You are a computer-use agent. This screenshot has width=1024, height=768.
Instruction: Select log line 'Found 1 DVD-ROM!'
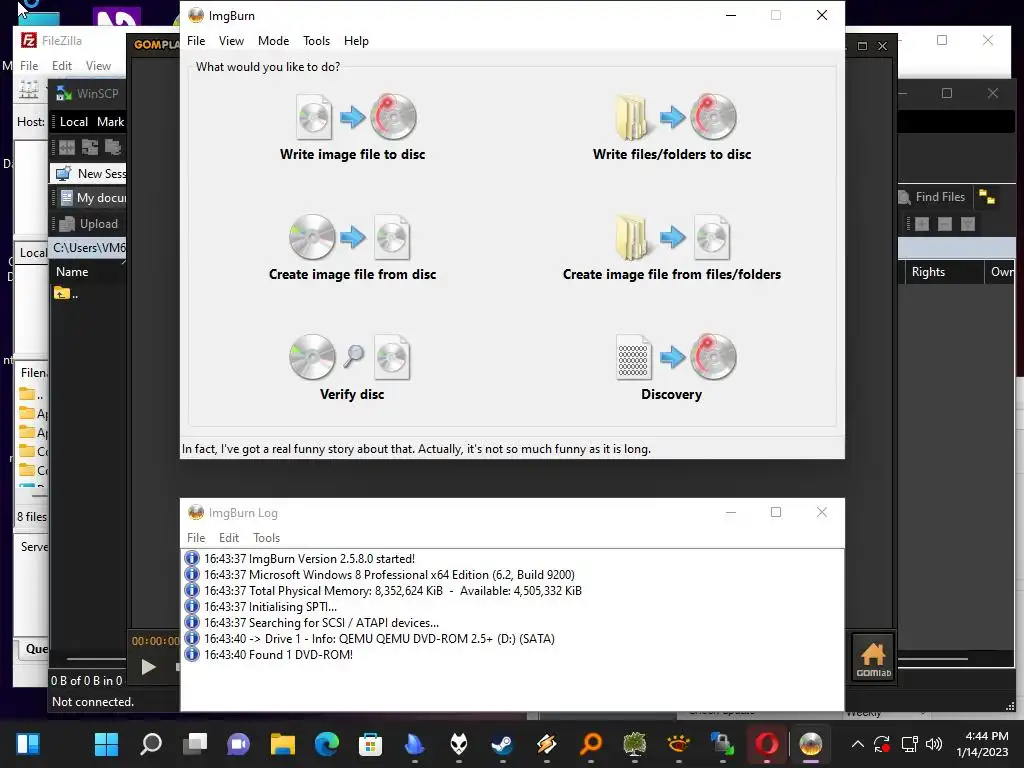(x=278, y=655)
